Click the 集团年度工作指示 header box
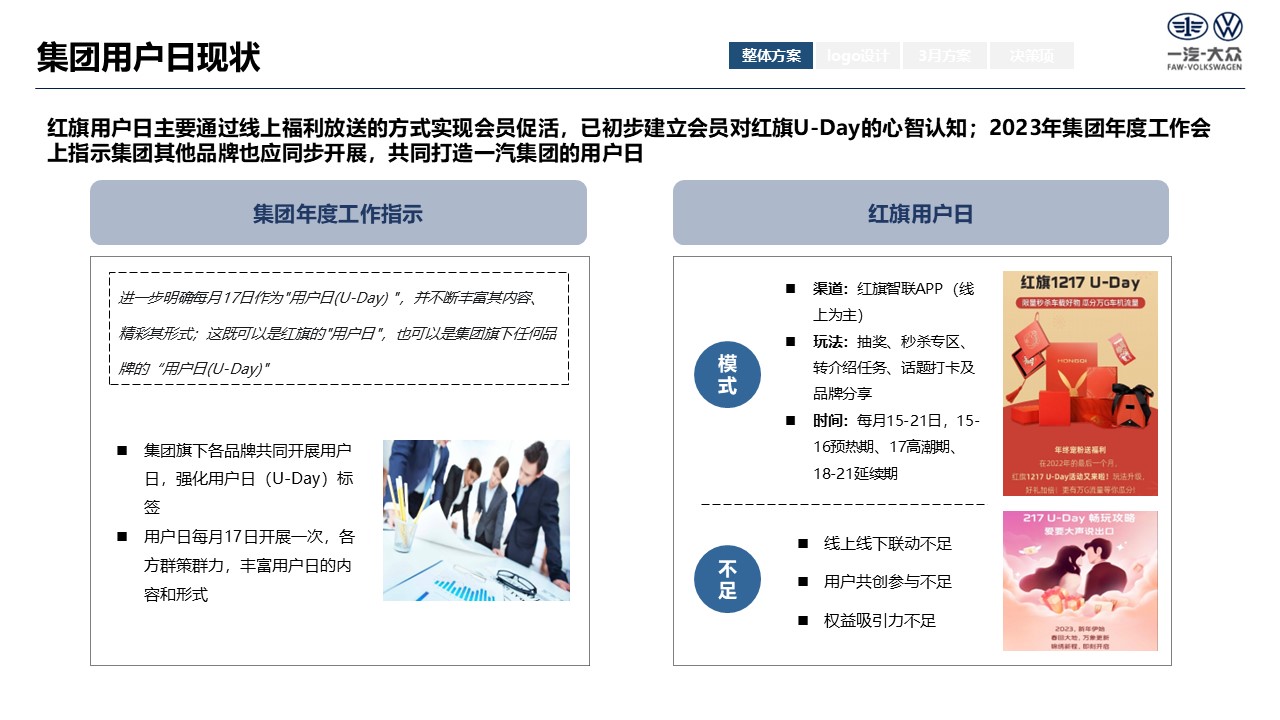The width and height of the screenshot is (1280, 720). coord(338,213)
